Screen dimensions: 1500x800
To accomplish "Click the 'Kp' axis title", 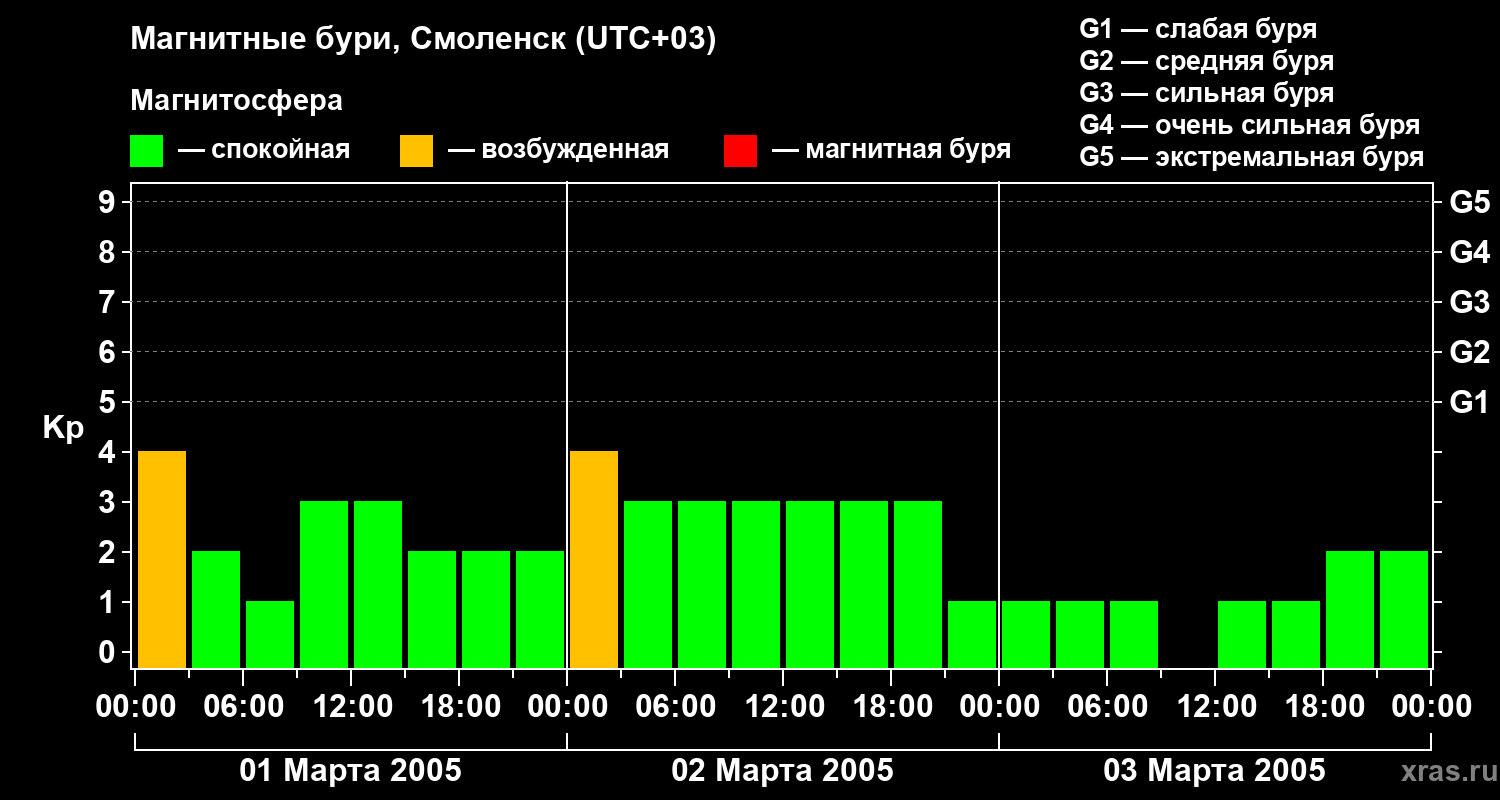I will tap(63, 428).
